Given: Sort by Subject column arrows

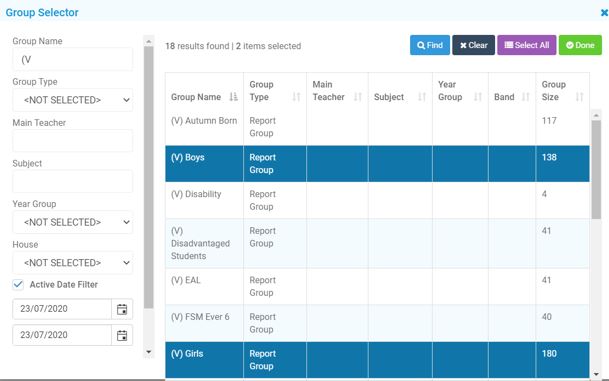Looking at the screenshot, I should [422, 97].
